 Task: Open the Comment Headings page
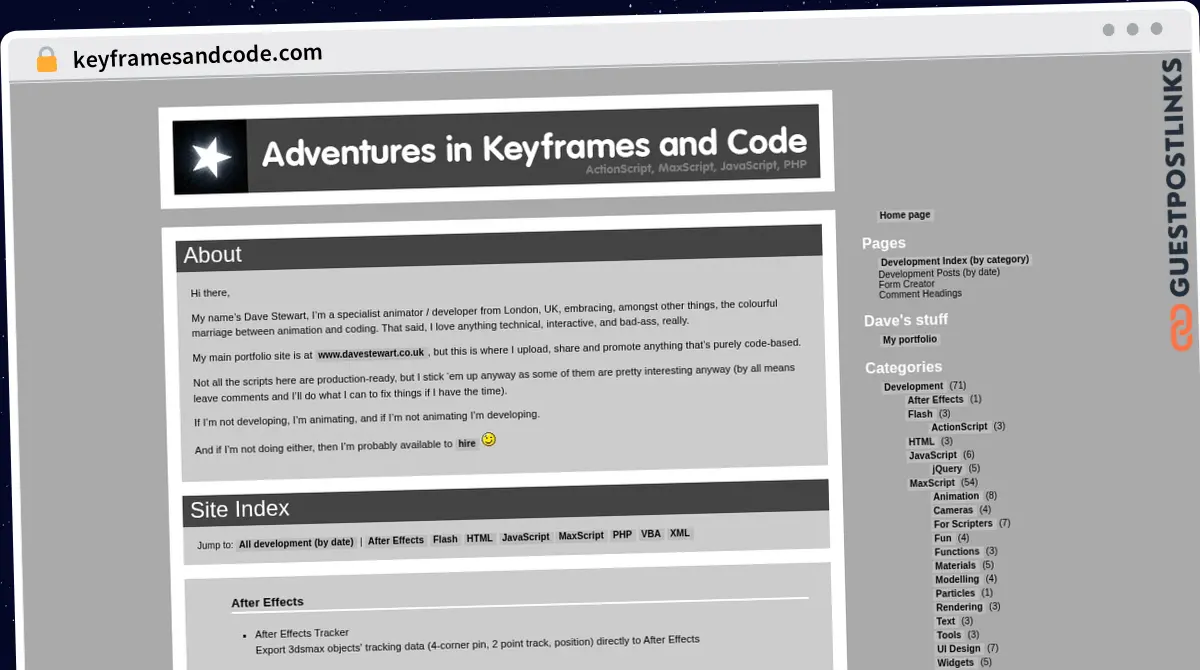coord(920,294)
